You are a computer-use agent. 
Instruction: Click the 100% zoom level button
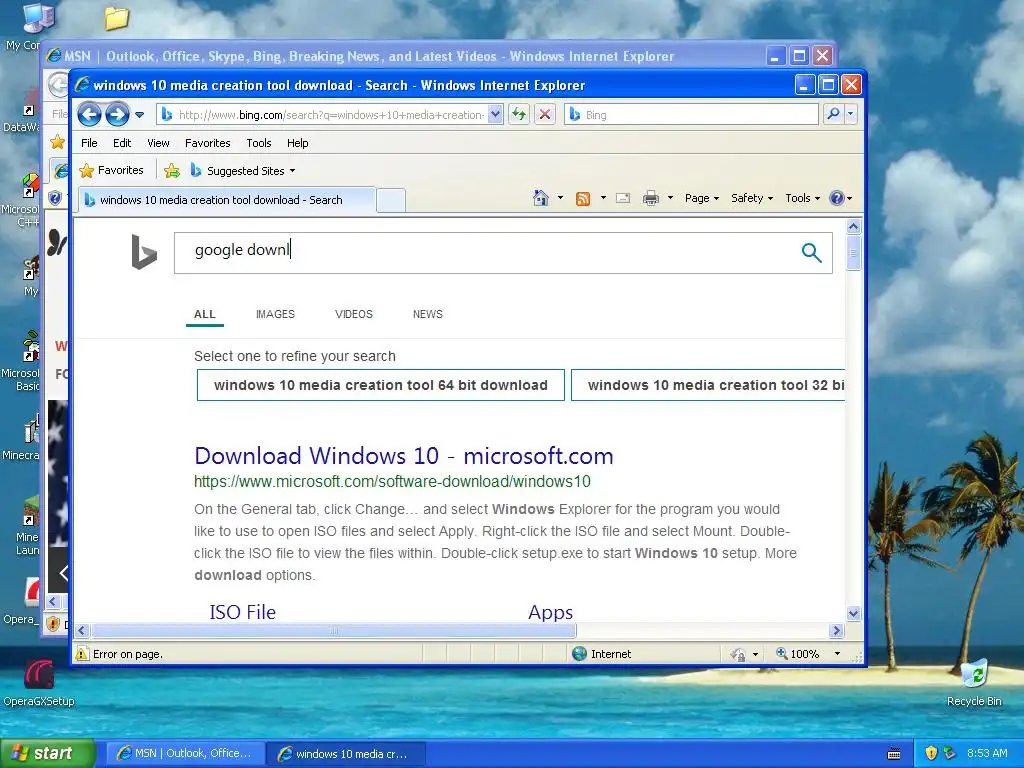tap(797, 654)
